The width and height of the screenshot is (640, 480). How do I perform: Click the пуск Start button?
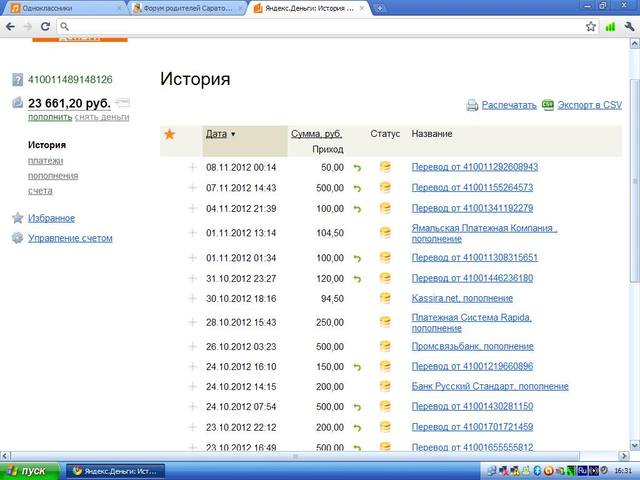click(29, 471)
